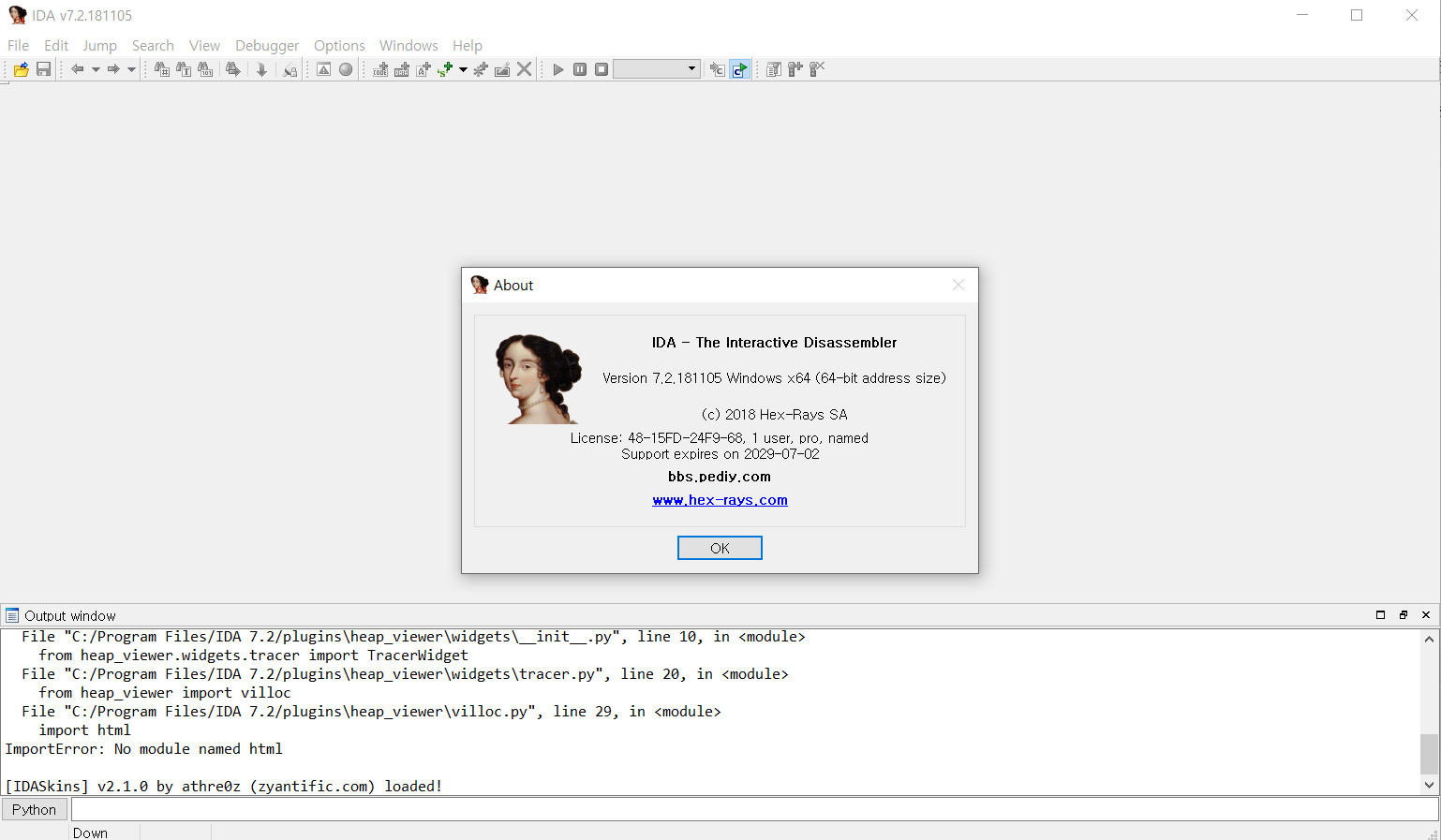This screenshot has height=840, width=1441.
Task: Click the Output window scroll down arrow
Action: pyautogui.click(x=1429, y=786)
